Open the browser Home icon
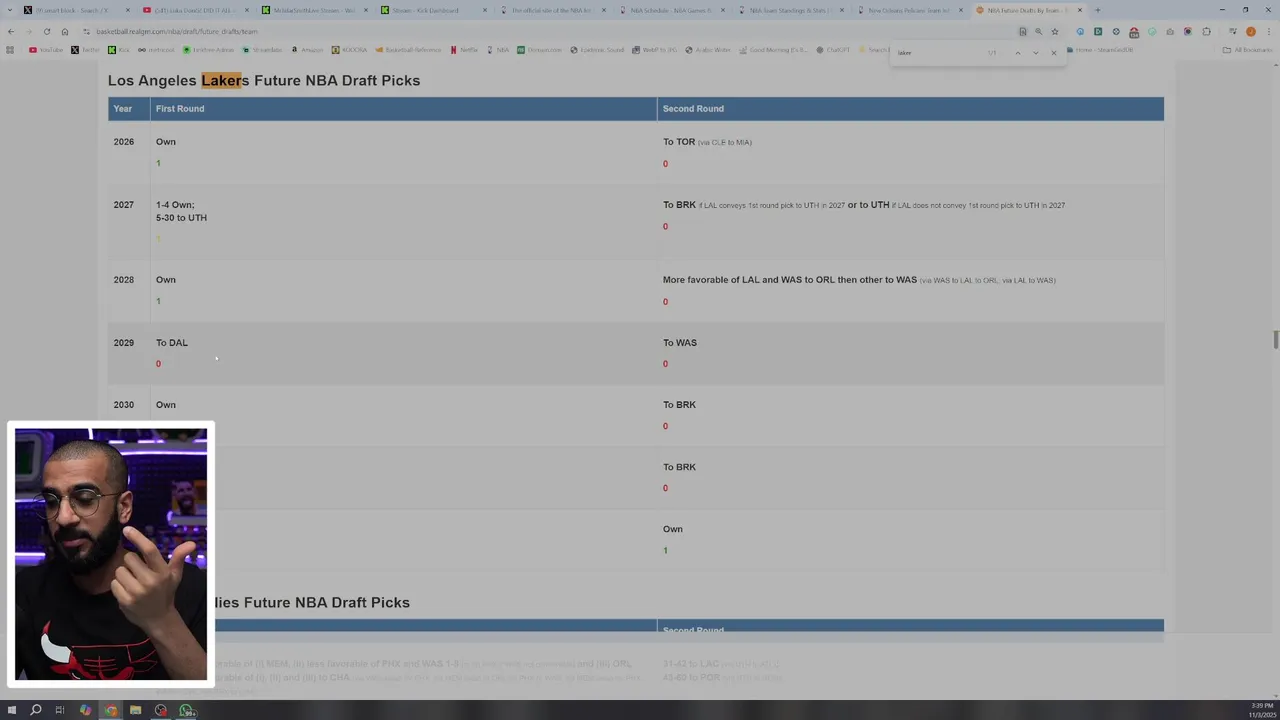1280x720 pixels. (x=64, y=31)
